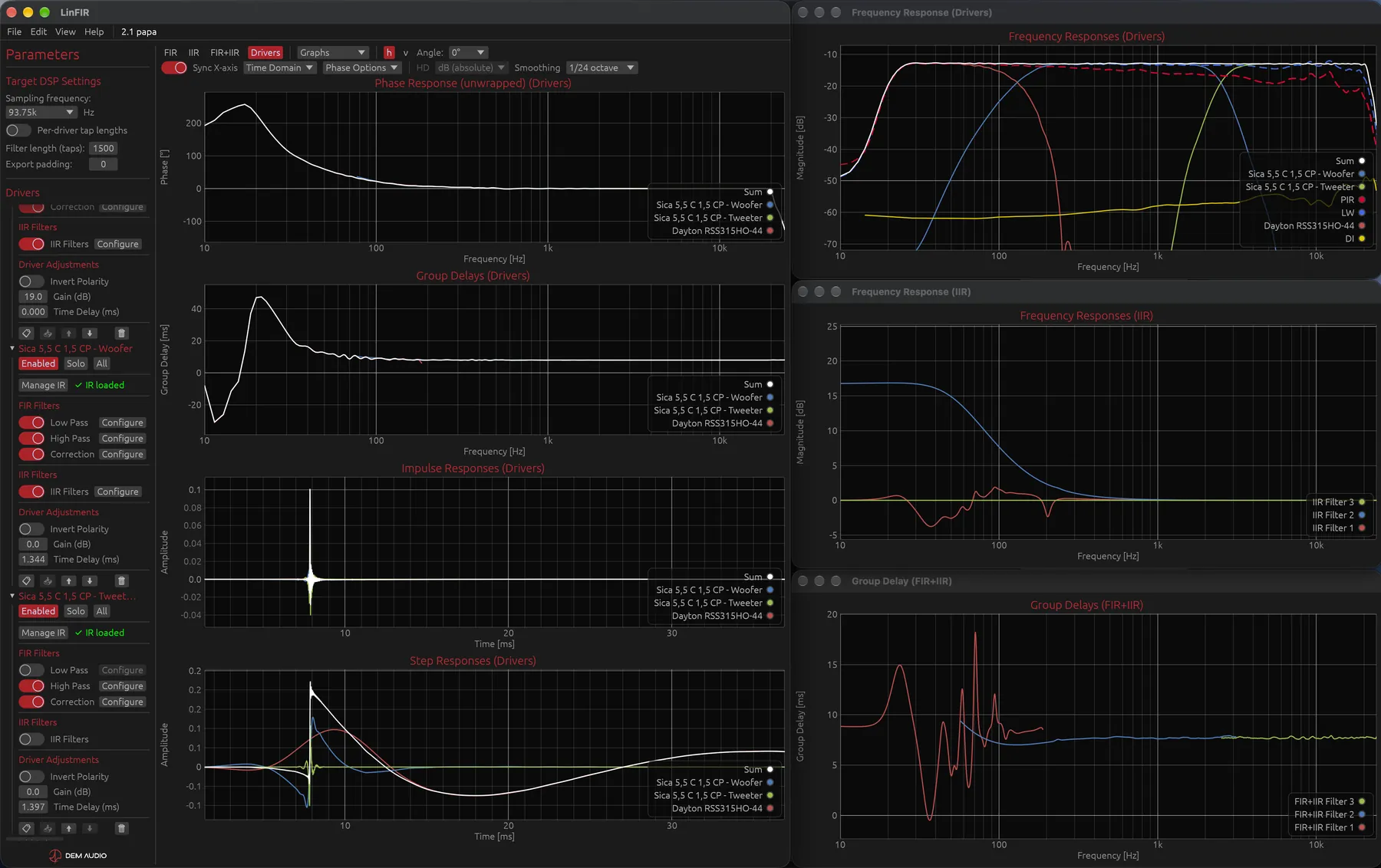This screenshot has width=1381, height=868.
Task: Click Tweeter Correction Configure button
Action: pyautogui.click(x=122, y=702)
